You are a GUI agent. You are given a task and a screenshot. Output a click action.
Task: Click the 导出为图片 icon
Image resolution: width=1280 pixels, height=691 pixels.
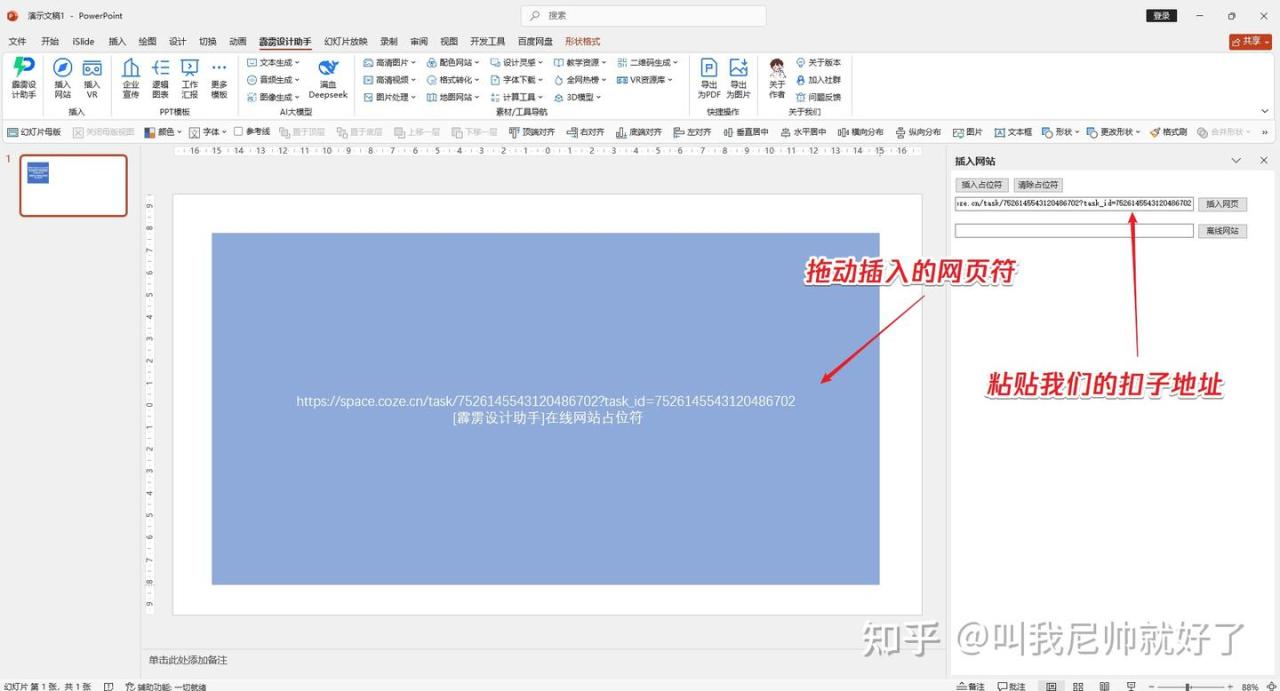(738, 69)
